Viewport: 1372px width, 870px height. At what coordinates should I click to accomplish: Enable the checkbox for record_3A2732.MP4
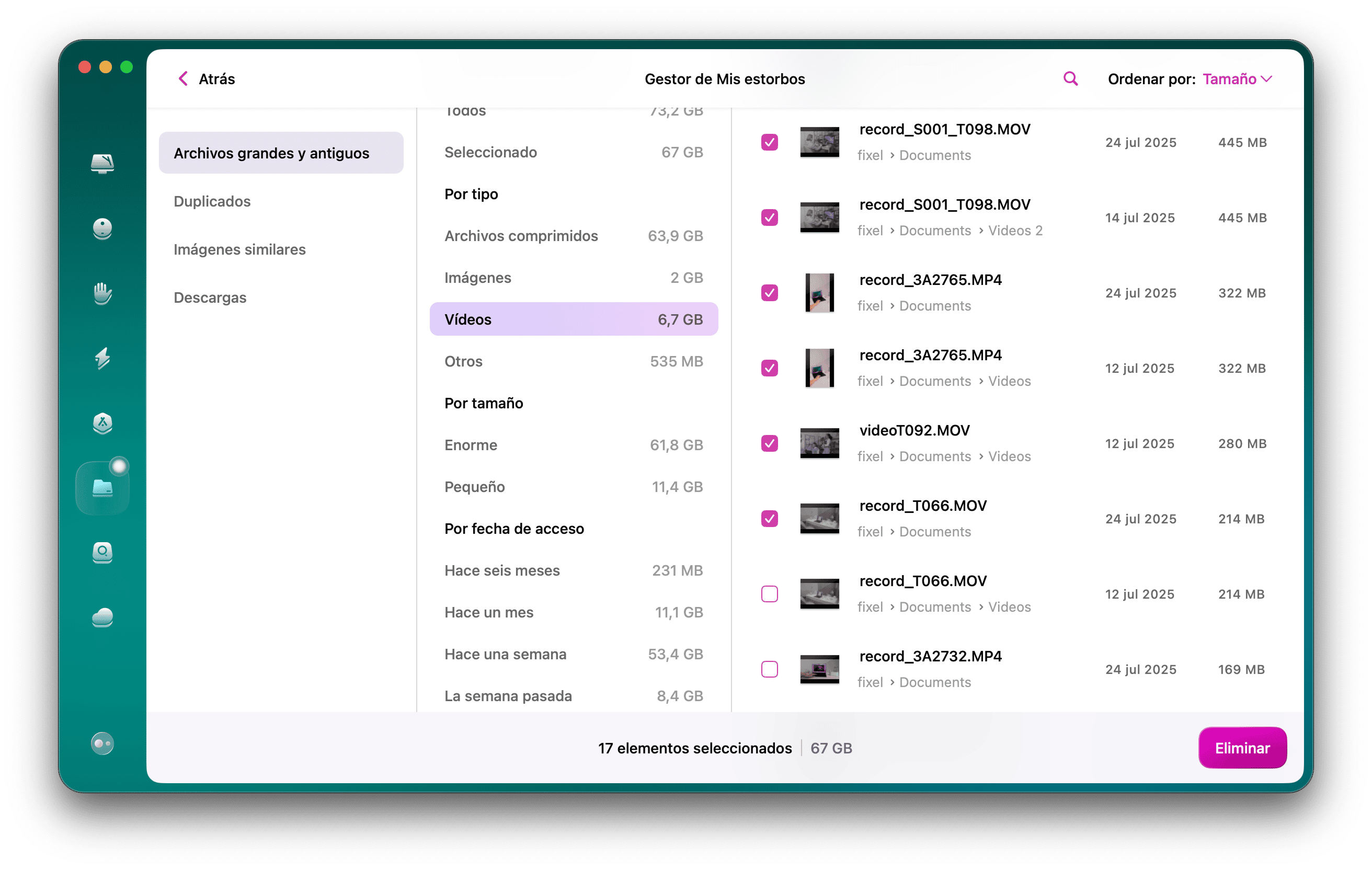click(769, 669)
